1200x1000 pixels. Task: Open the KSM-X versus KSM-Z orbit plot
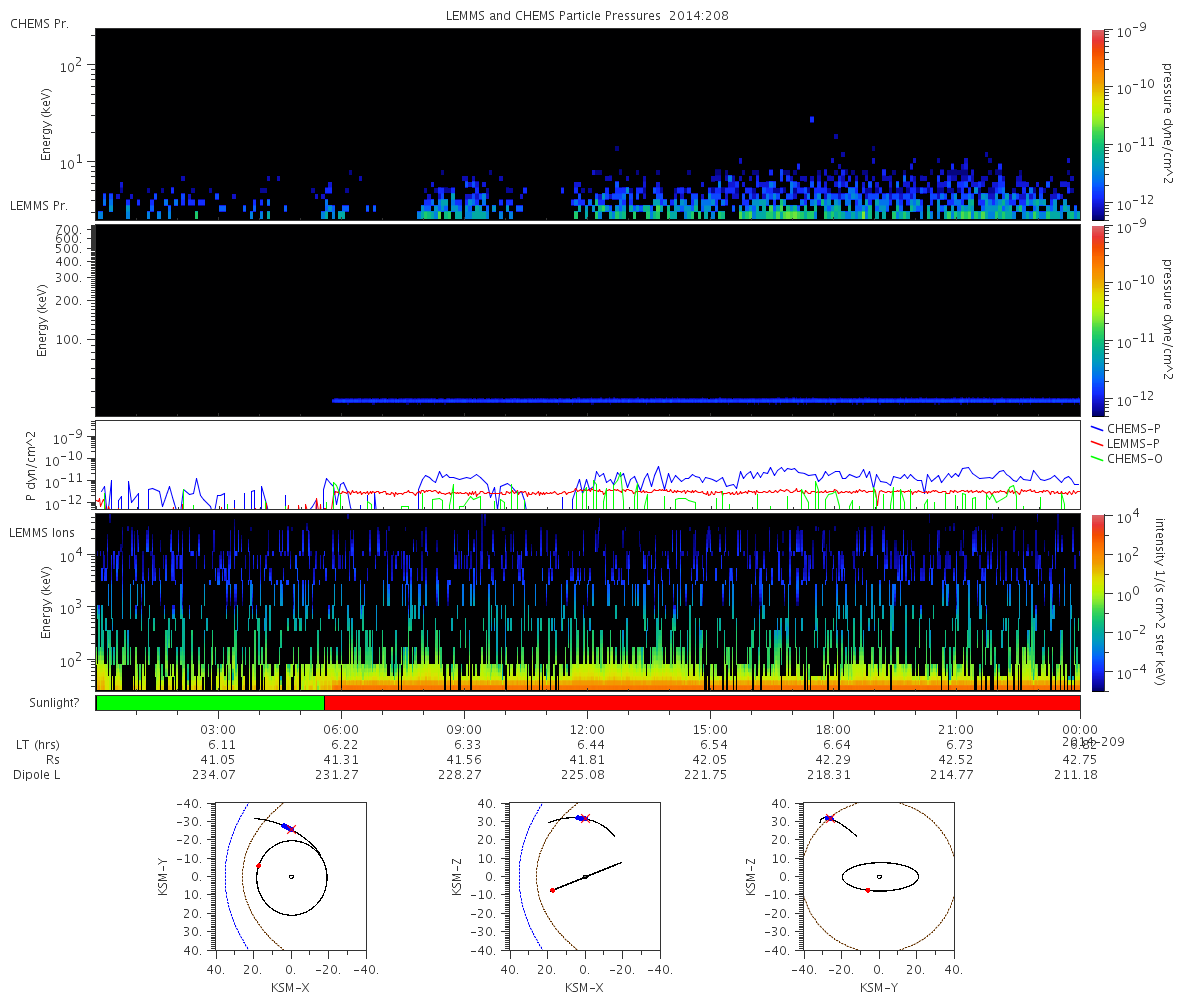(585, 876)
